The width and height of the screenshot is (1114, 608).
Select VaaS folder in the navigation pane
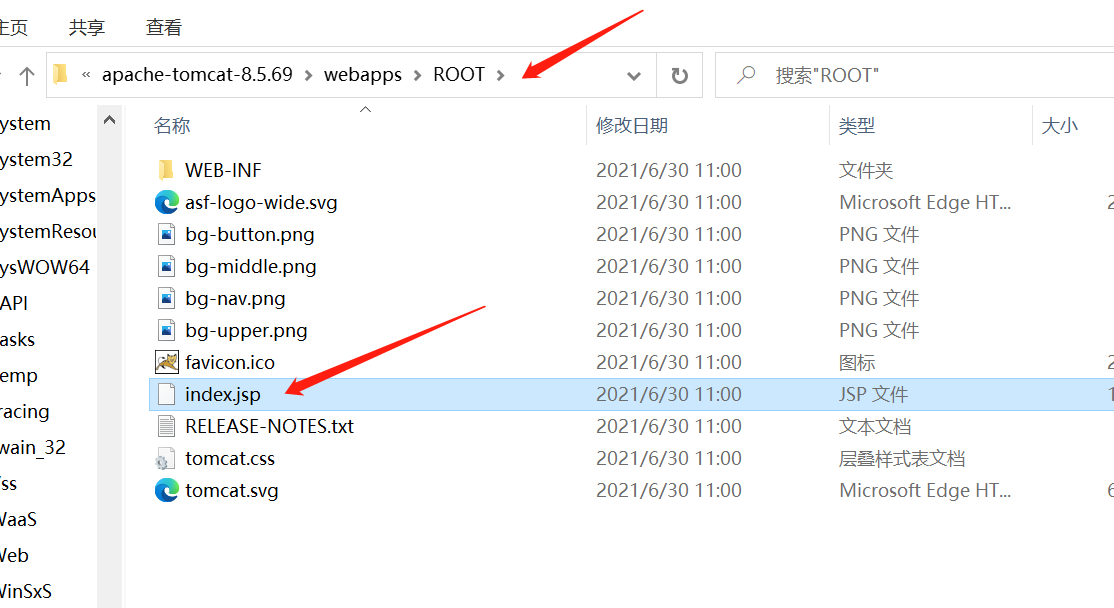click(x=18, y=520)
